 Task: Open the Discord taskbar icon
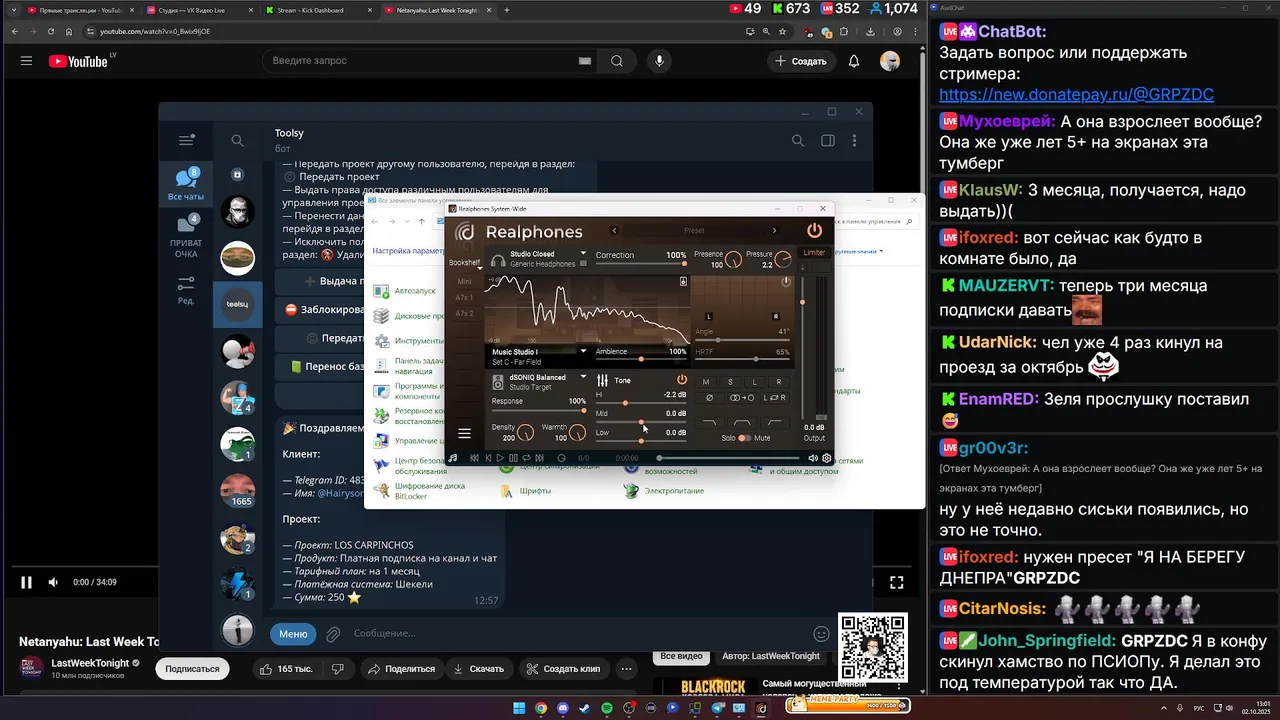(x=563, y=708)
